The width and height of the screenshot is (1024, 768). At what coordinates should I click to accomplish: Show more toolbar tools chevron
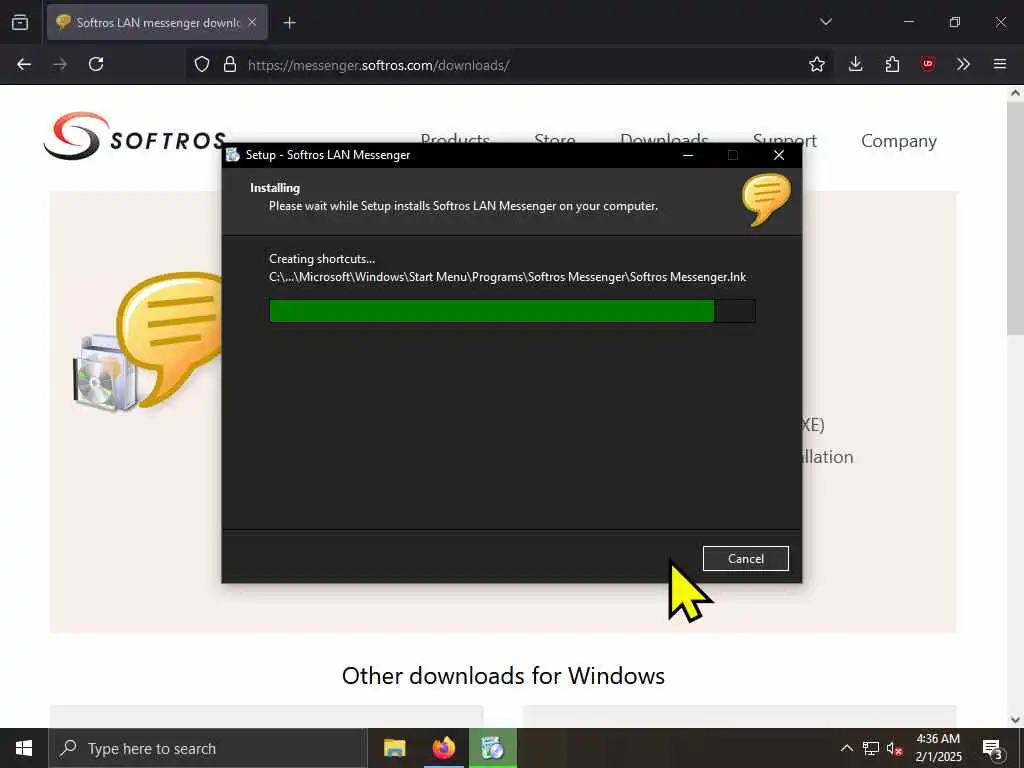tap(963, 64)
